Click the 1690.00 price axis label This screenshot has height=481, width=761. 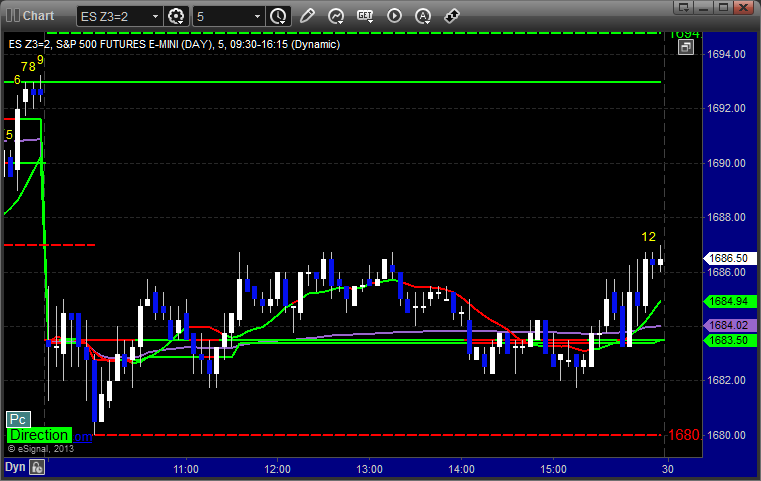[727, 163]
